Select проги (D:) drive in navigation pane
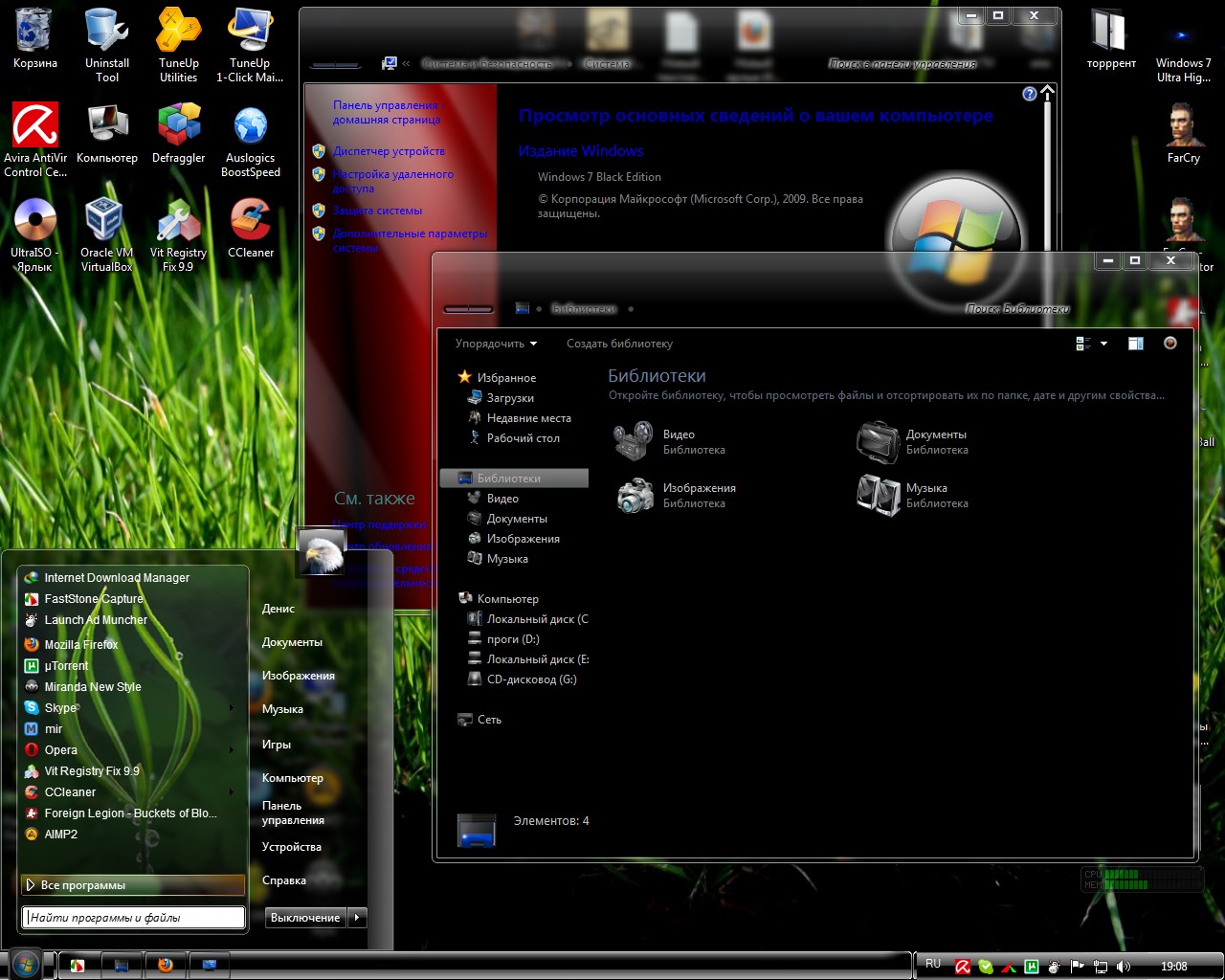The height and width of the screenshot is (980, 1225). (x=513, y=639)
